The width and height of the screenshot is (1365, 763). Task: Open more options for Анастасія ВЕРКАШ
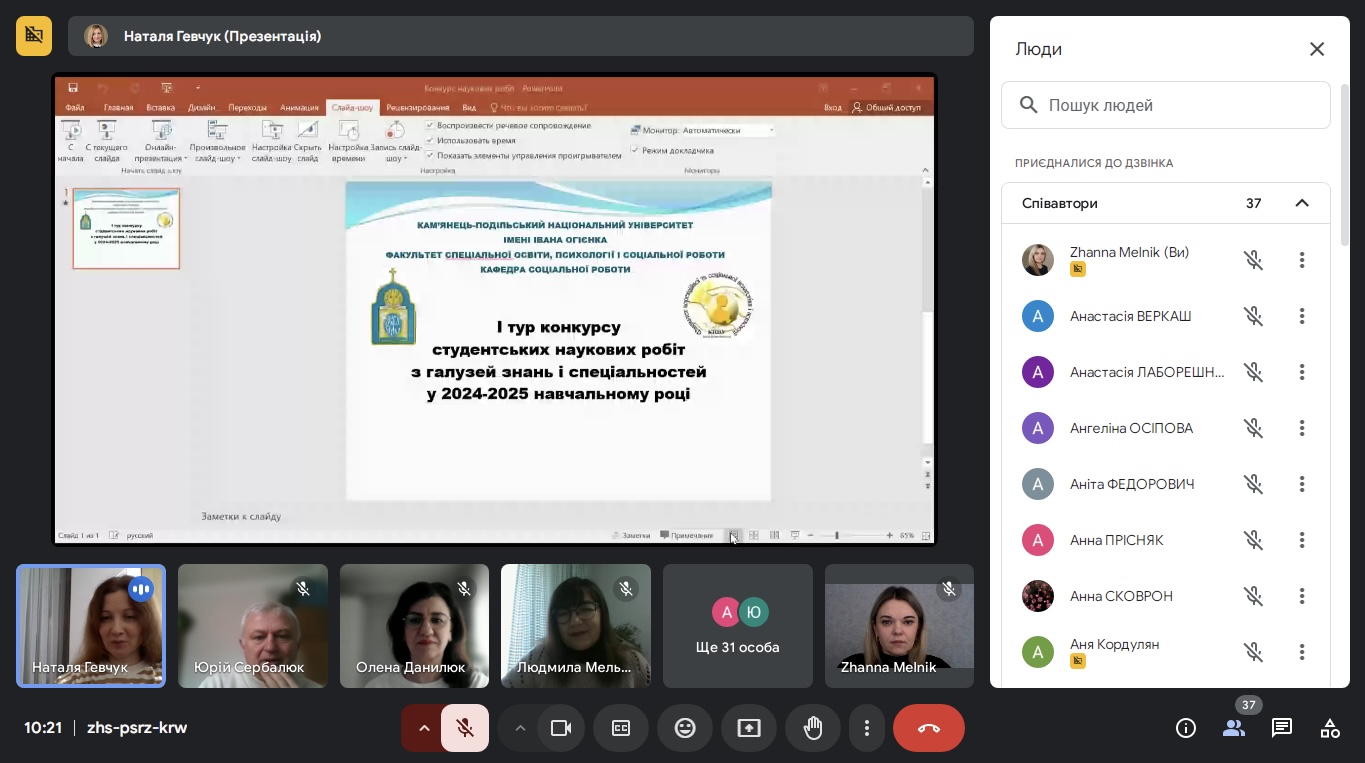point(1302,316)
